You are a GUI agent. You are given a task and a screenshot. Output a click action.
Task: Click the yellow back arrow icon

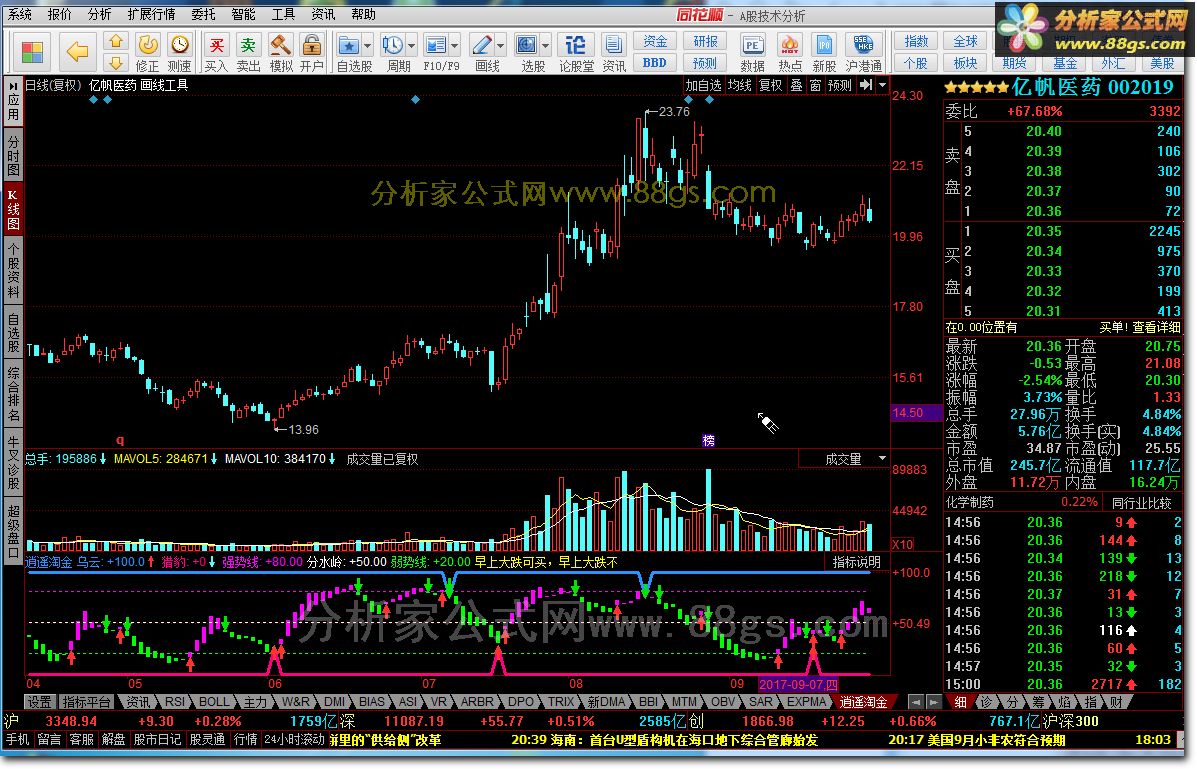click(77, 52)
